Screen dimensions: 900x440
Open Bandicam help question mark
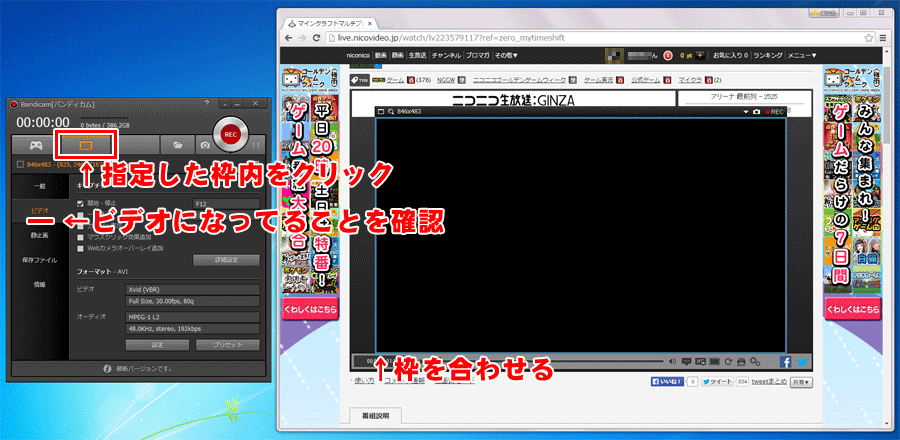click(207, 103)
